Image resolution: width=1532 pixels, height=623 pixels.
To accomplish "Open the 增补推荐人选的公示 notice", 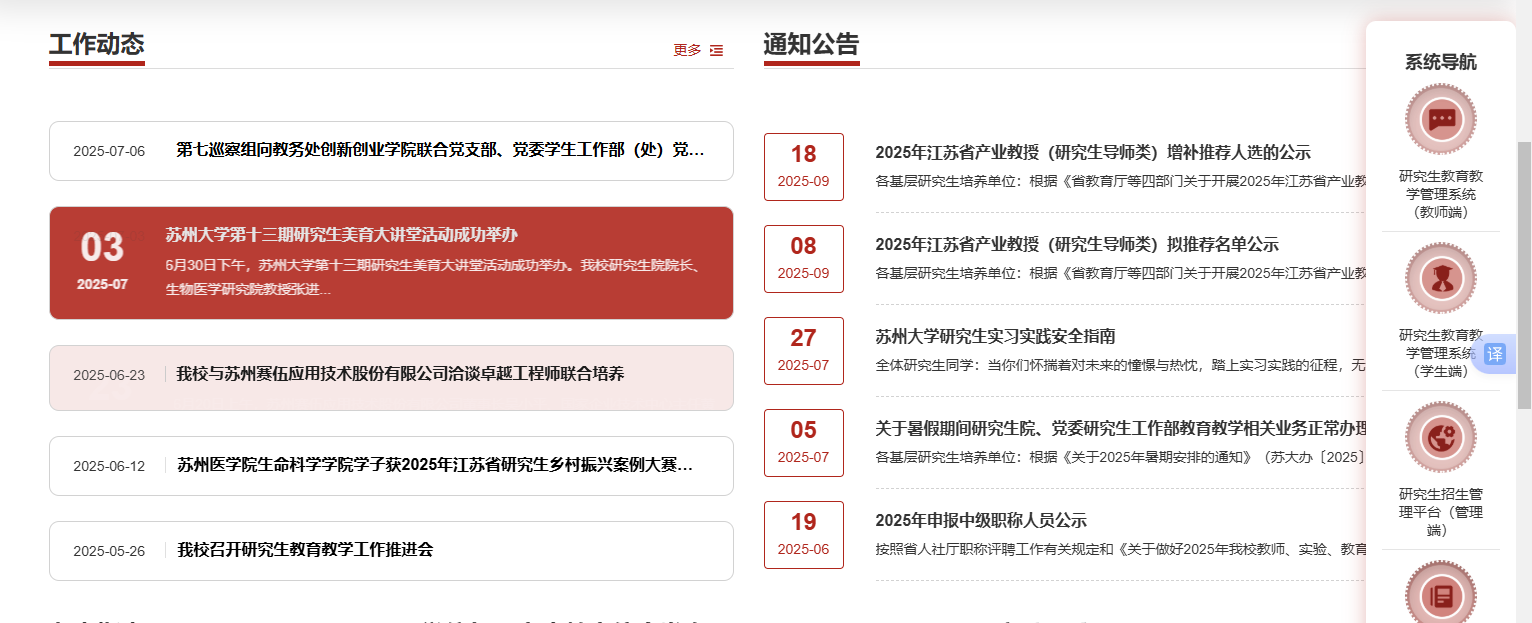I will coord(1092,153).
